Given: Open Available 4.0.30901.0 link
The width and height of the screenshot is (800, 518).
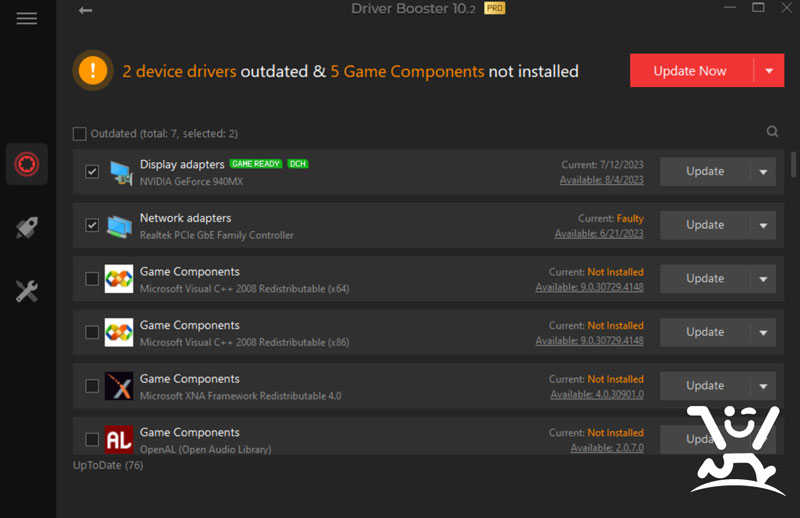Looking at the screenshot, I should pos(597,394).
